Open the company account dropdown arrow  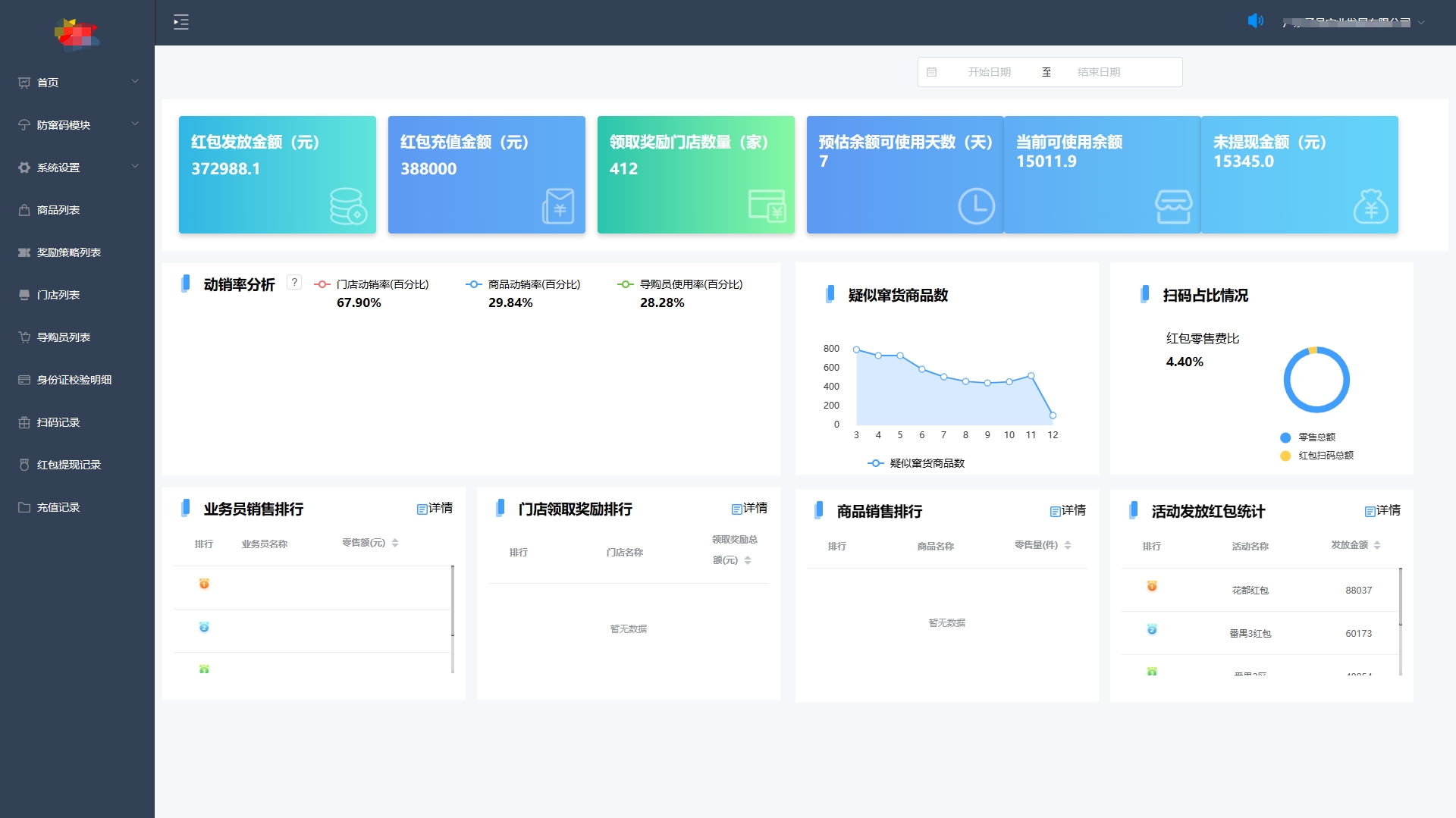(x=1421, y=23)
